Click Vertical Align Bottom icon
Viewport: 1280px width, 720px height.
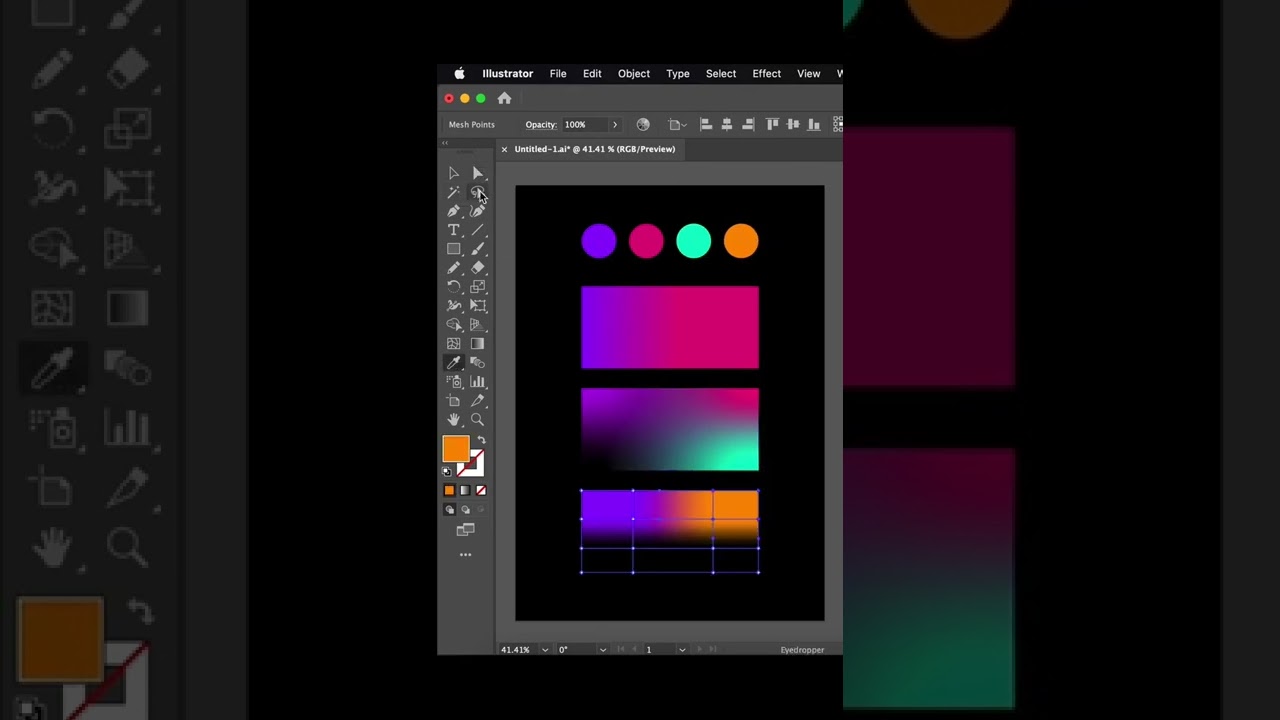pyautogui.click(x=813, y=125)
